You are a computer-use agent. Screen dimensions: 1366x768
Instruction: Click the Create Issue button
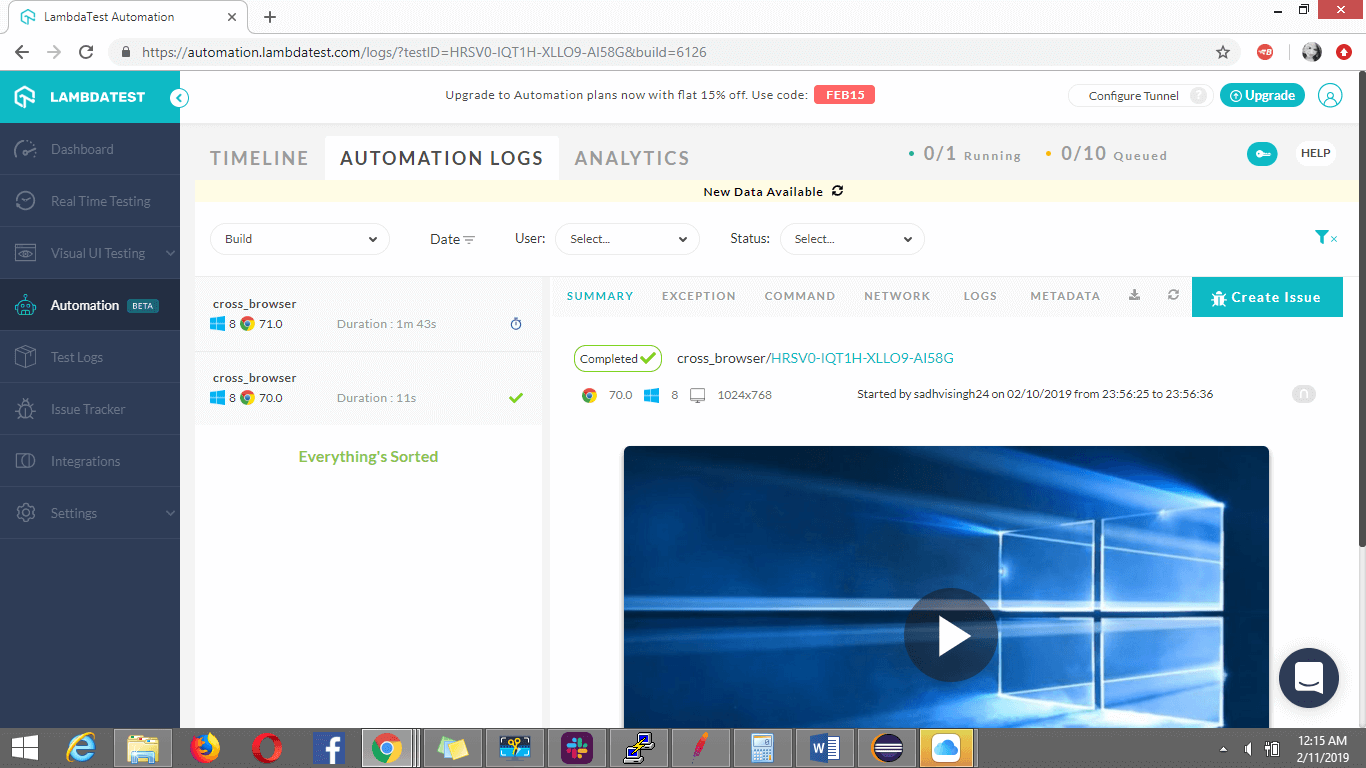point(1266,297)
